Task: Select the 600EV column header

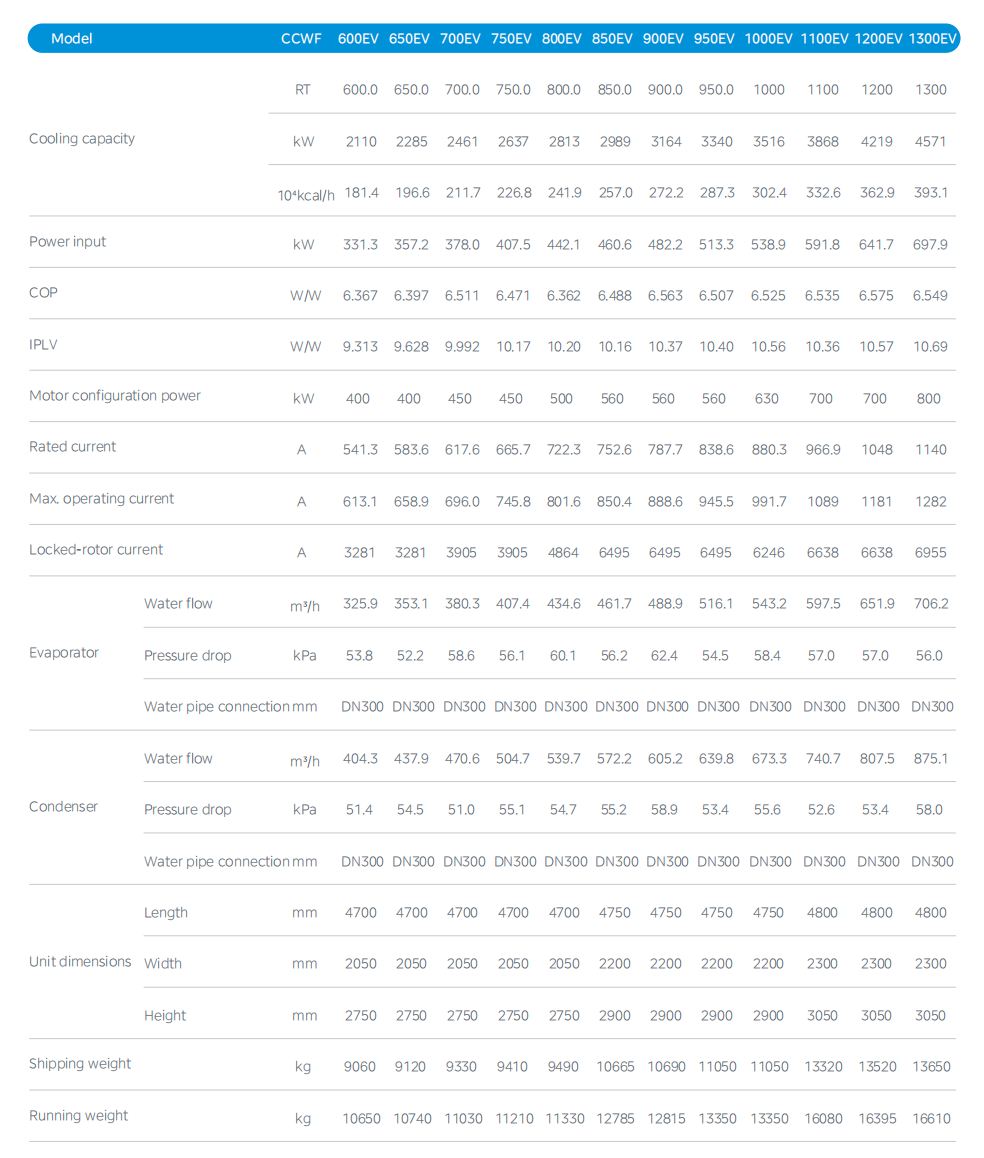Action: tap(358, 38)
